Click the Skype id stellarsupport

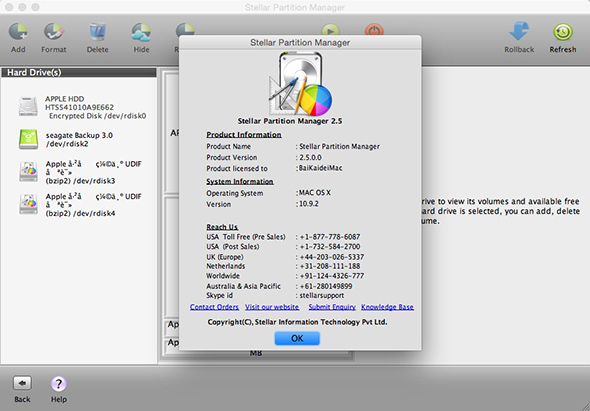[322, 295]
